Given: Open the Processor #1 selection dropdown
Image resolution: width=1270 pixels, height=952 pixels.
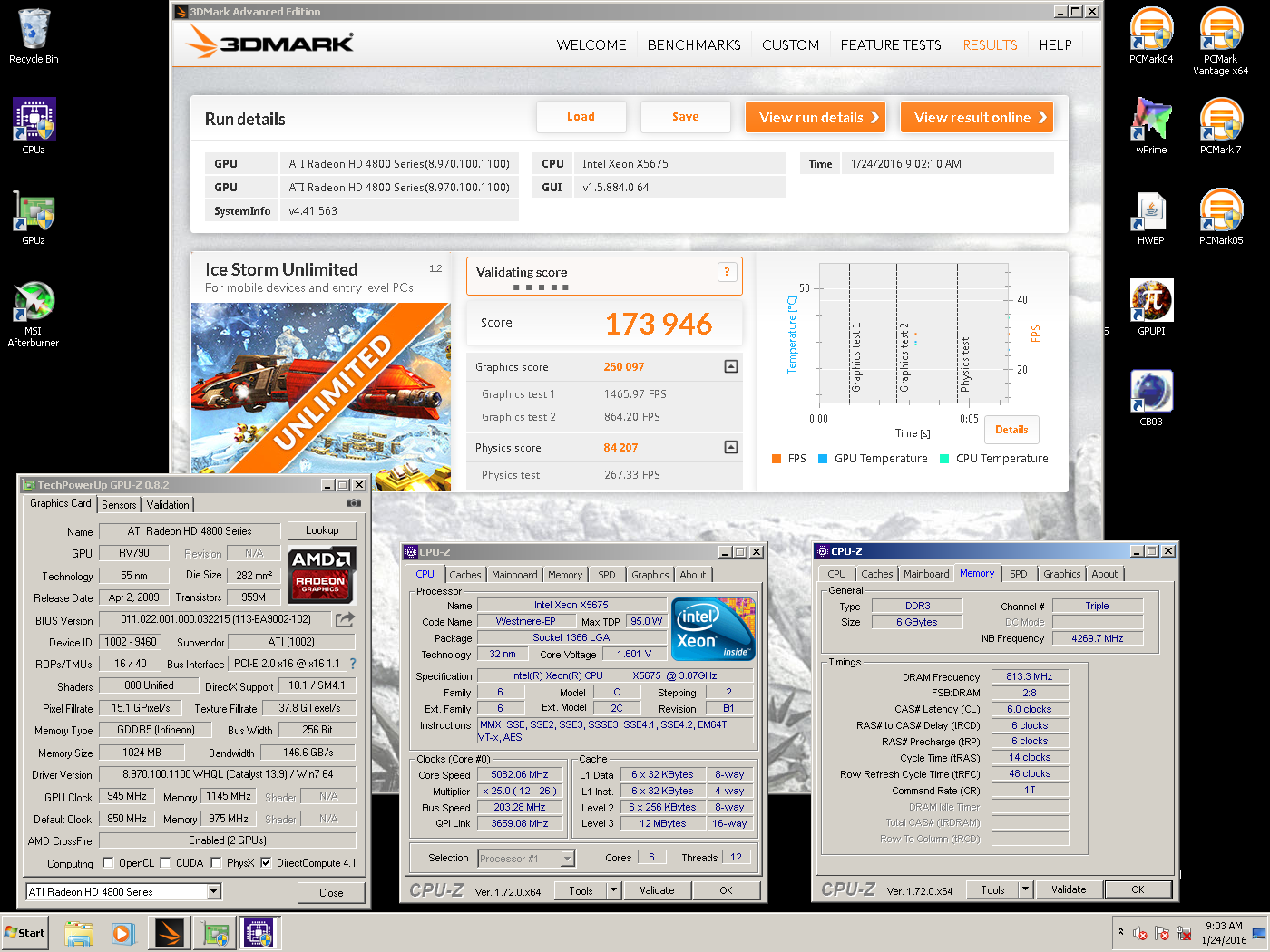Looking at the screenshot, I should [x=568, y=859].
